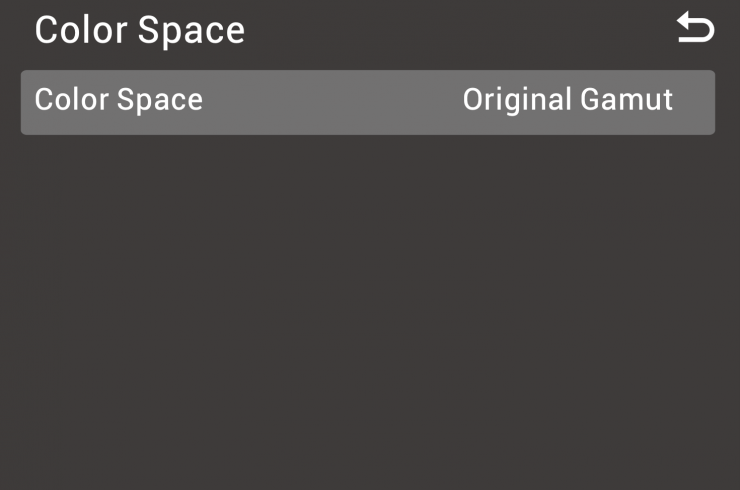Open the Color Space setting row
This screenshot has height=490, width=740.
tap(367, 101)
